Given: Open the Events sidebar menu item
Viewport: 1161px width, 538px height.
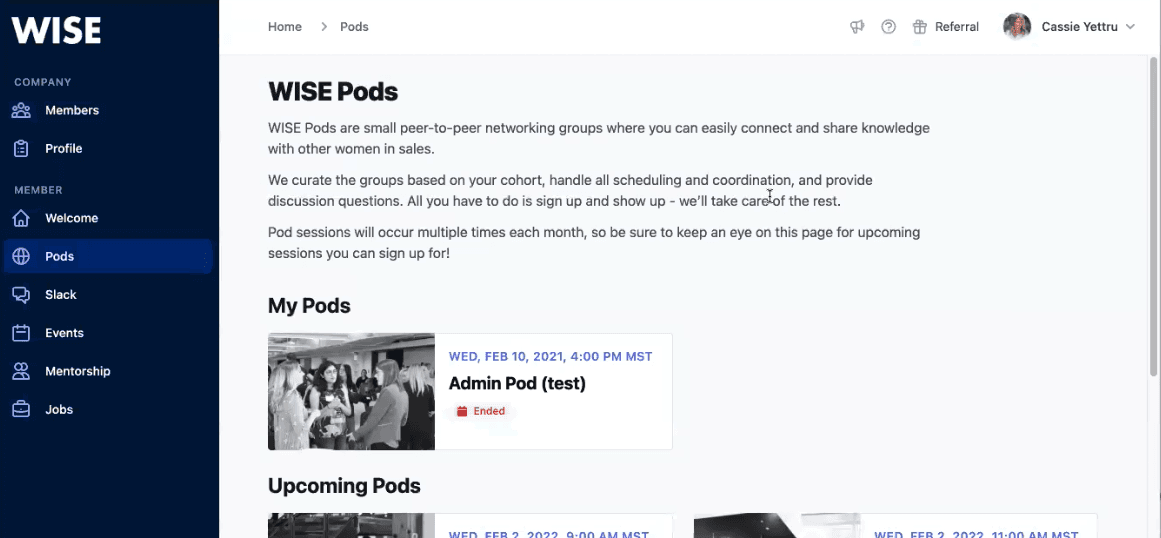Looking at the screenshot, I should tap(64, 333).
